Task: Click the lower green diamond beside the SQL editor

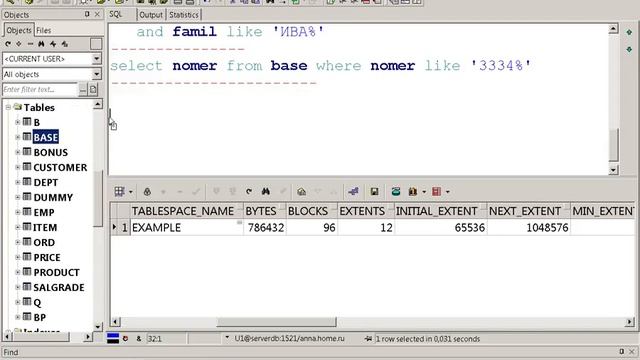Action: tap(629, 49)
